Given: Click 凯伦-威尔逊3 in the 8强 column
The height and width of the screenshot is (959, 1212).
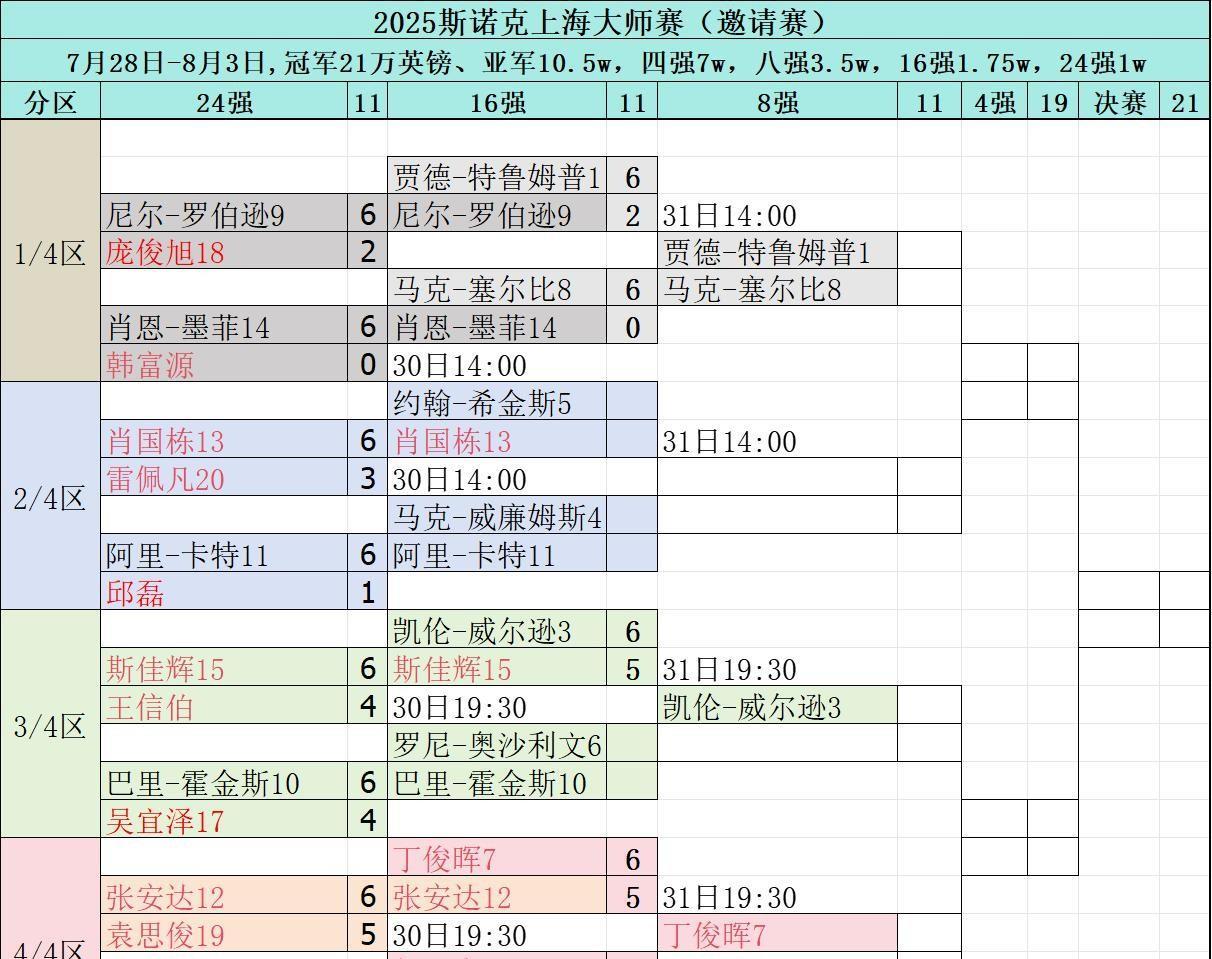Looking at the screenshot, I should [x=777, y=706].
